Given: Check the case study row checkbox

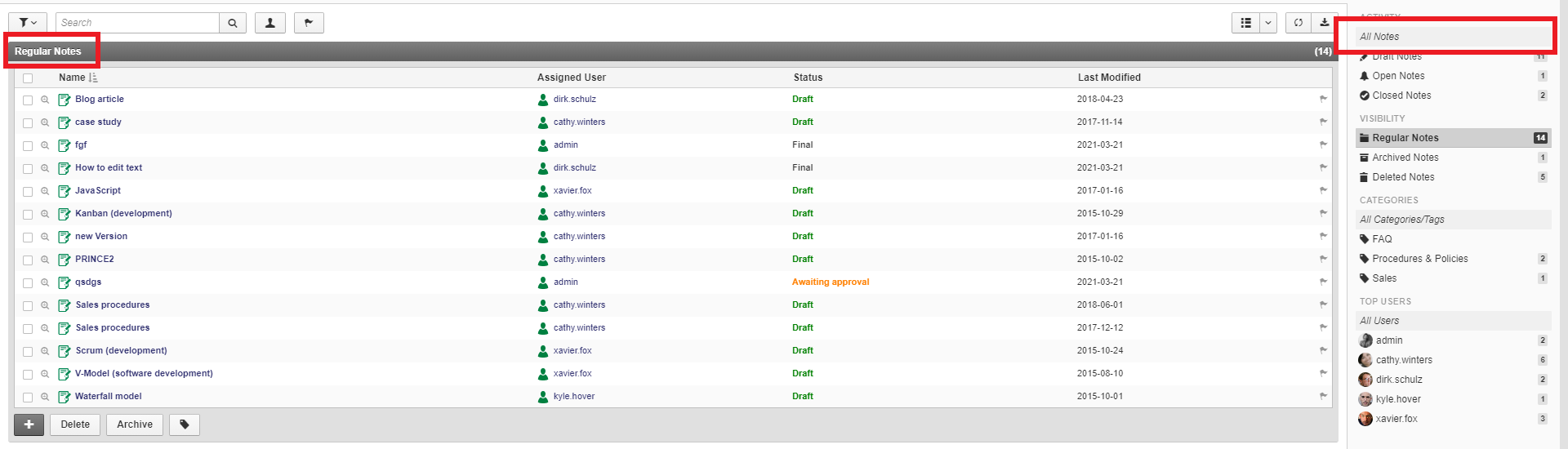Looking at the screenshot, I should click(28, 122).
